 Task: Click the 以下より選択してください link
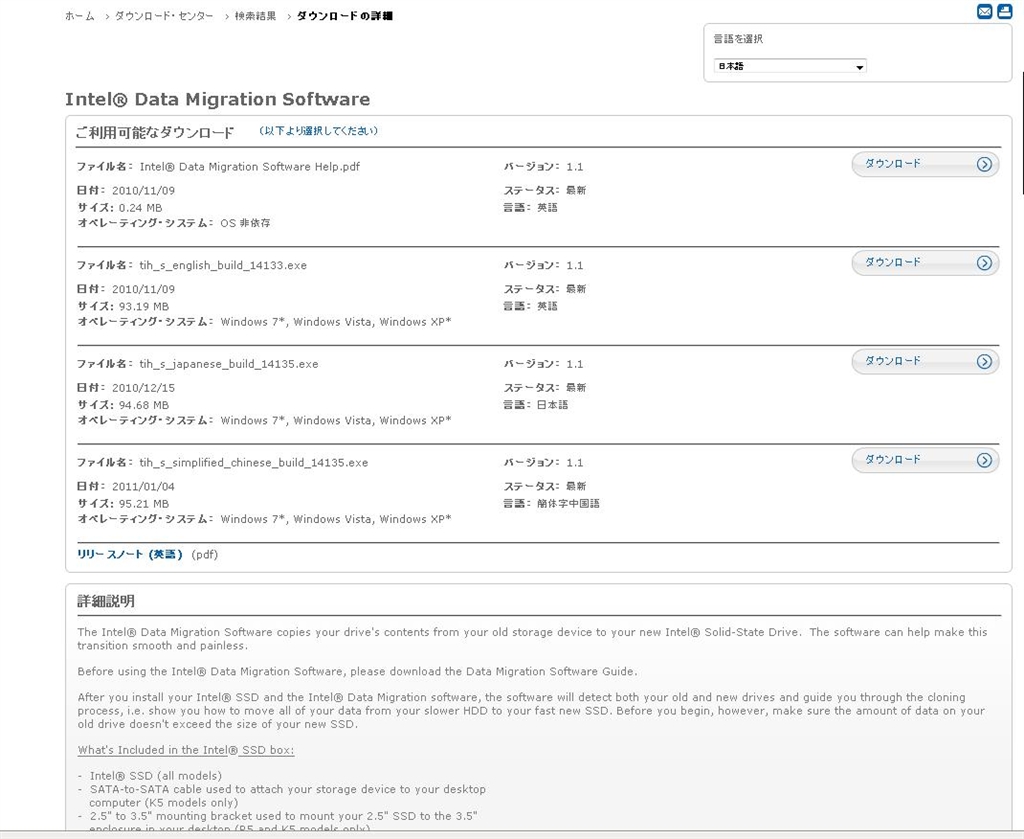(318, 131)
